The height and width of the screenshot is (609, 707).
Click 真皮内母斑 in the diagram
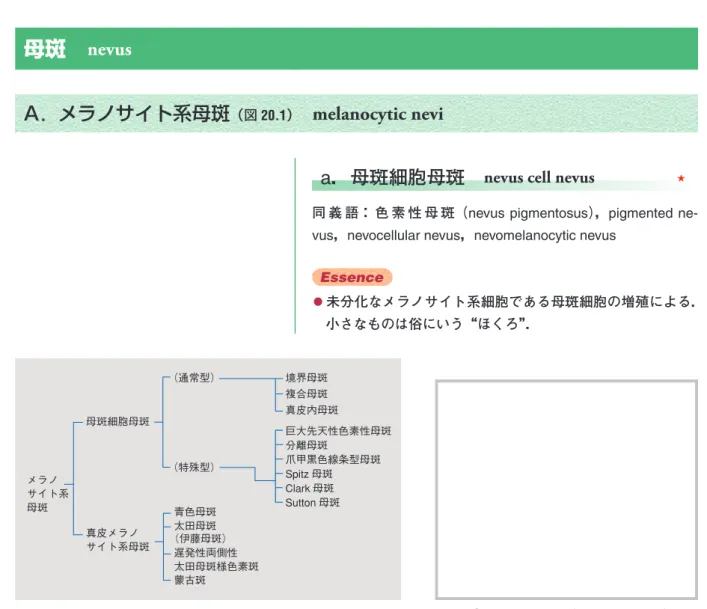tap(312, 410)
